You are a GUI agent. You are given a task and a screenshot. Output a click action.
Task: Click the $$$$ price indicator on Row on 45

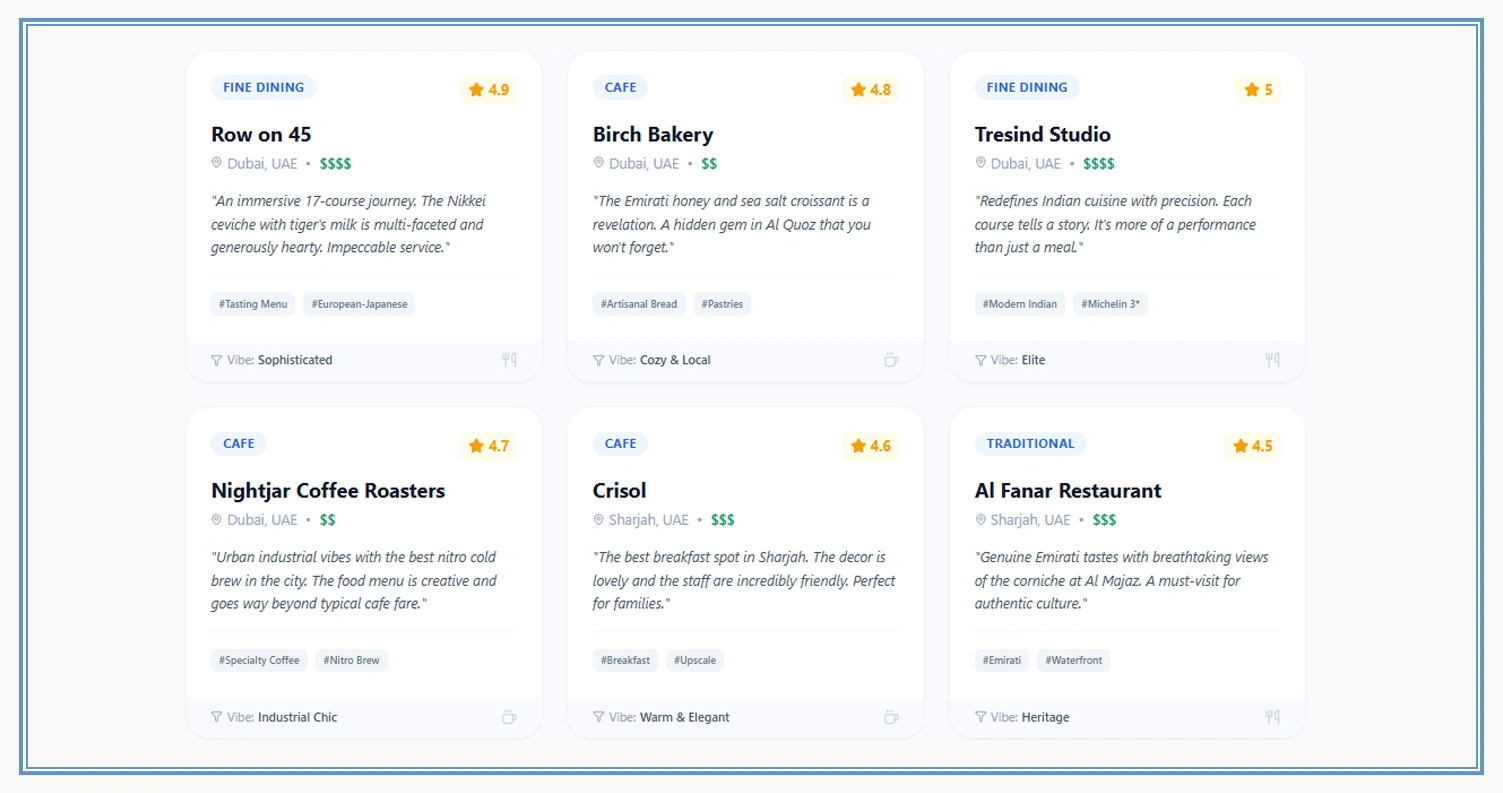point(335,163)
